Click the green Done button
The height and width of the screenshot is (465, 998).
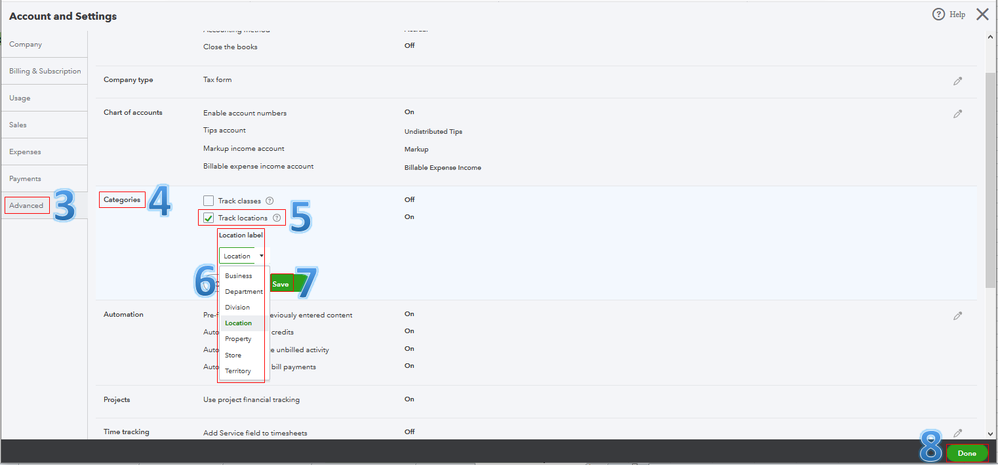pos(967,454)
